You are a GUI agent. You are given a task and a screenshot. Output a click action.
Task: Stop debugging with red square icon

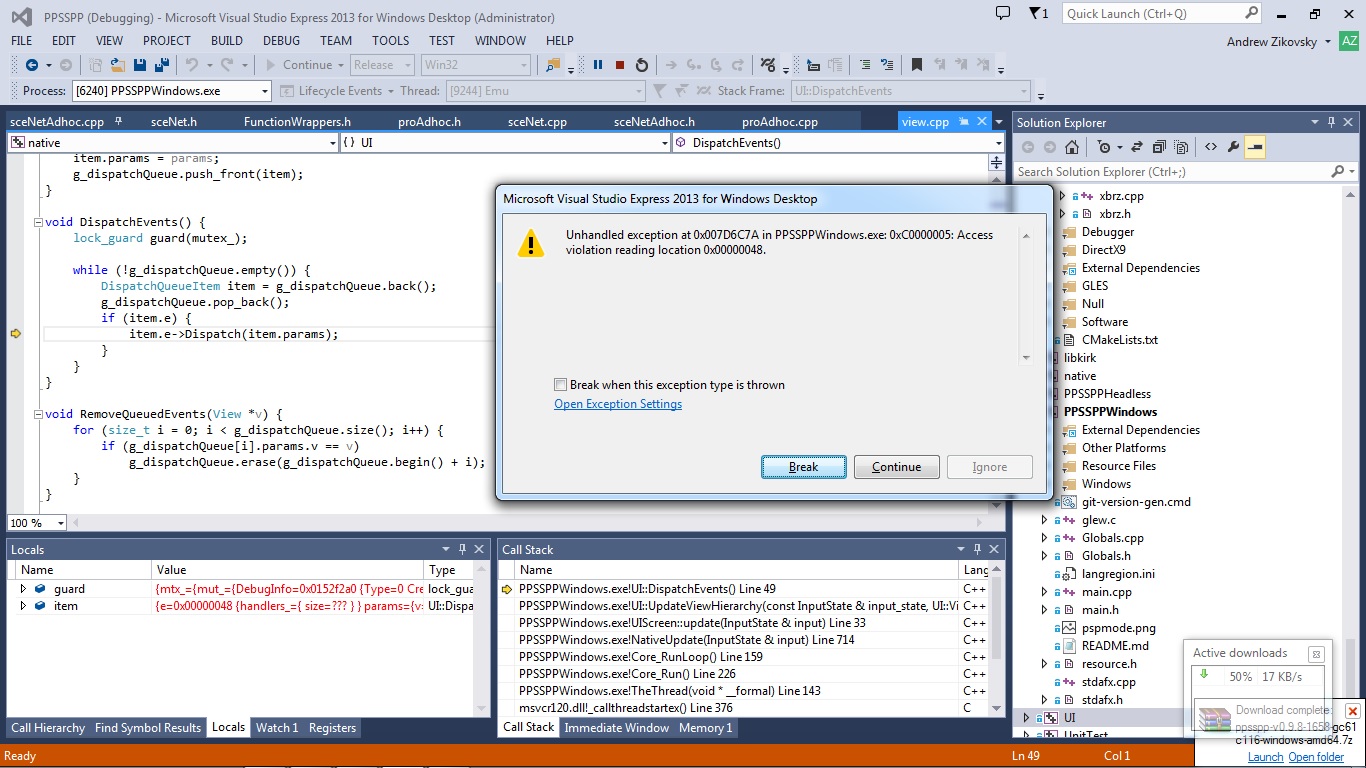[620, 65]
